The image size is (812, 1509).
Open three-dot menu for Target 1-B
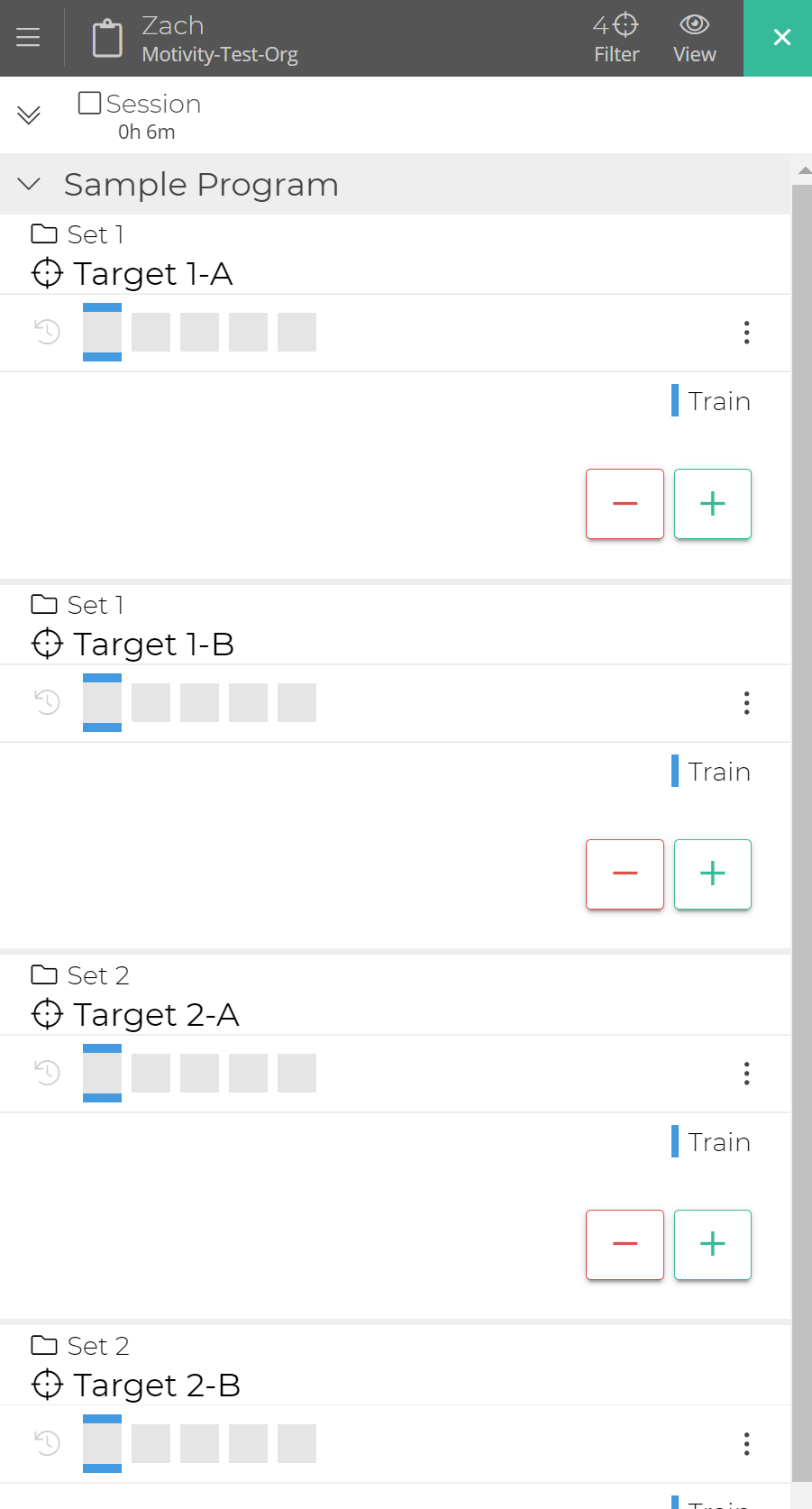click(746, 703)
